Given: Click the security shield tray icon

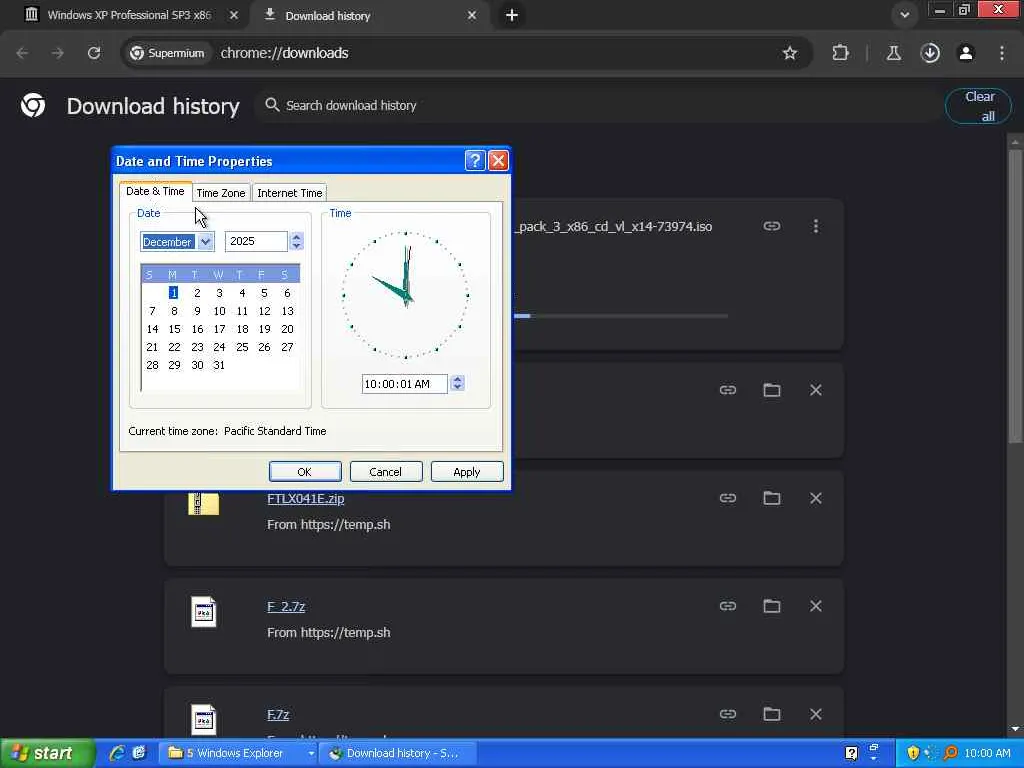Looking at the screenshot, I should [912, 753].
